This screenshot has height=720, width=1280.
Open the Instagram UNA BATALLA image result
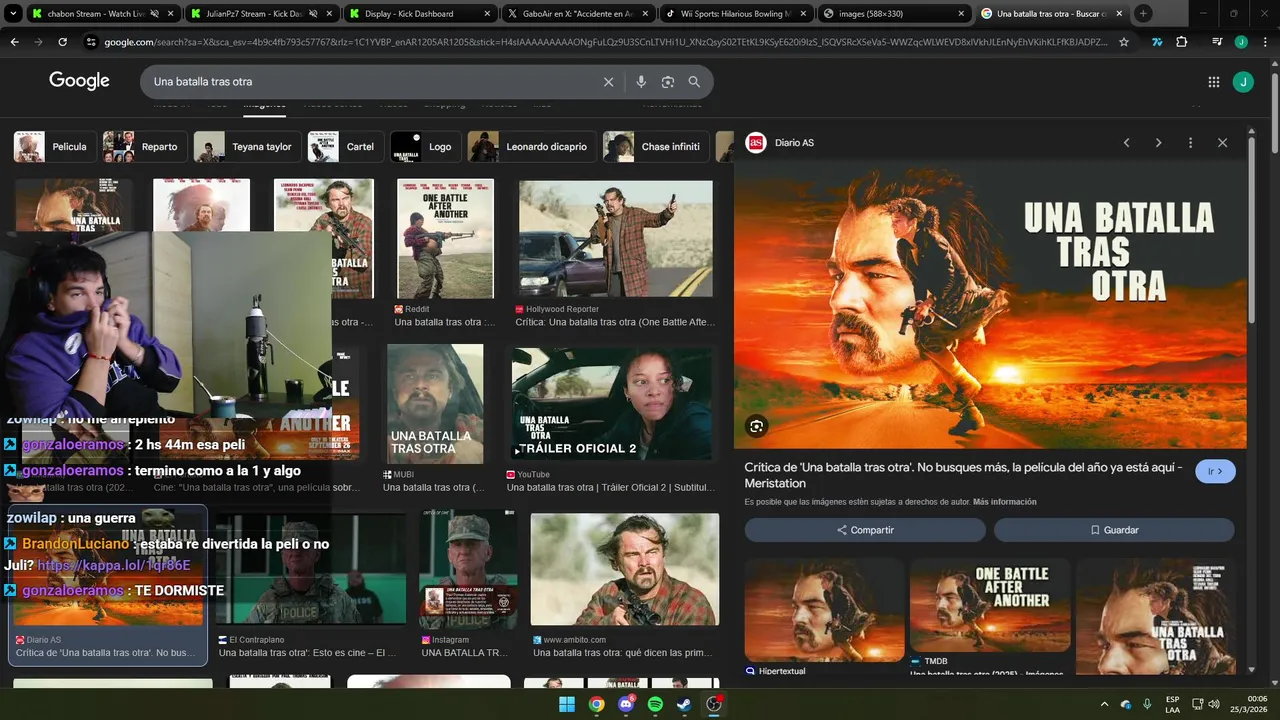coord(468,570)
